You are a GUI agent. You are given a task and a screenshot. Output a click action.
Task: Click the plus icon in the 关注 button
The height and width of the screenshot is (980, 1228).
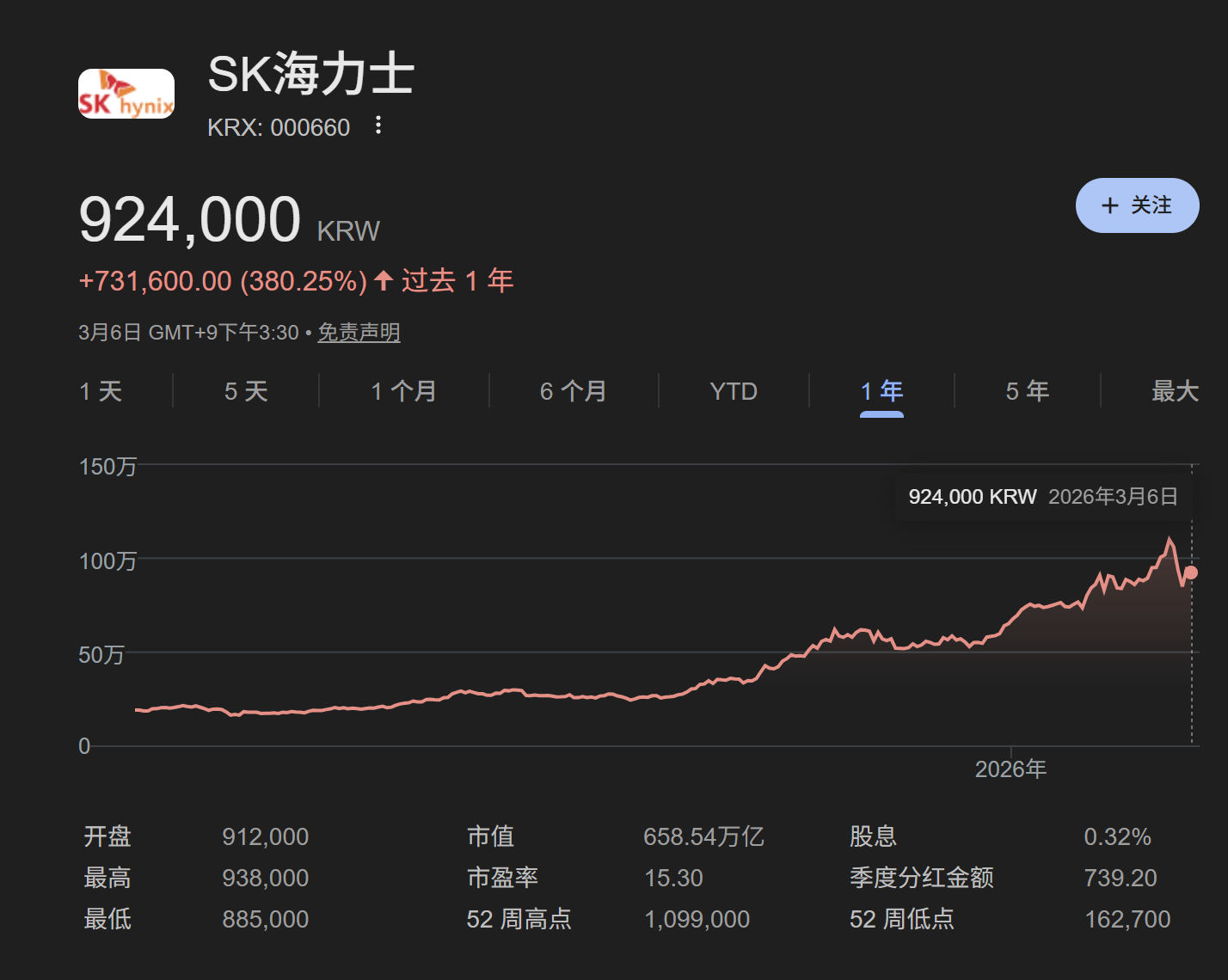point(1109,205)
